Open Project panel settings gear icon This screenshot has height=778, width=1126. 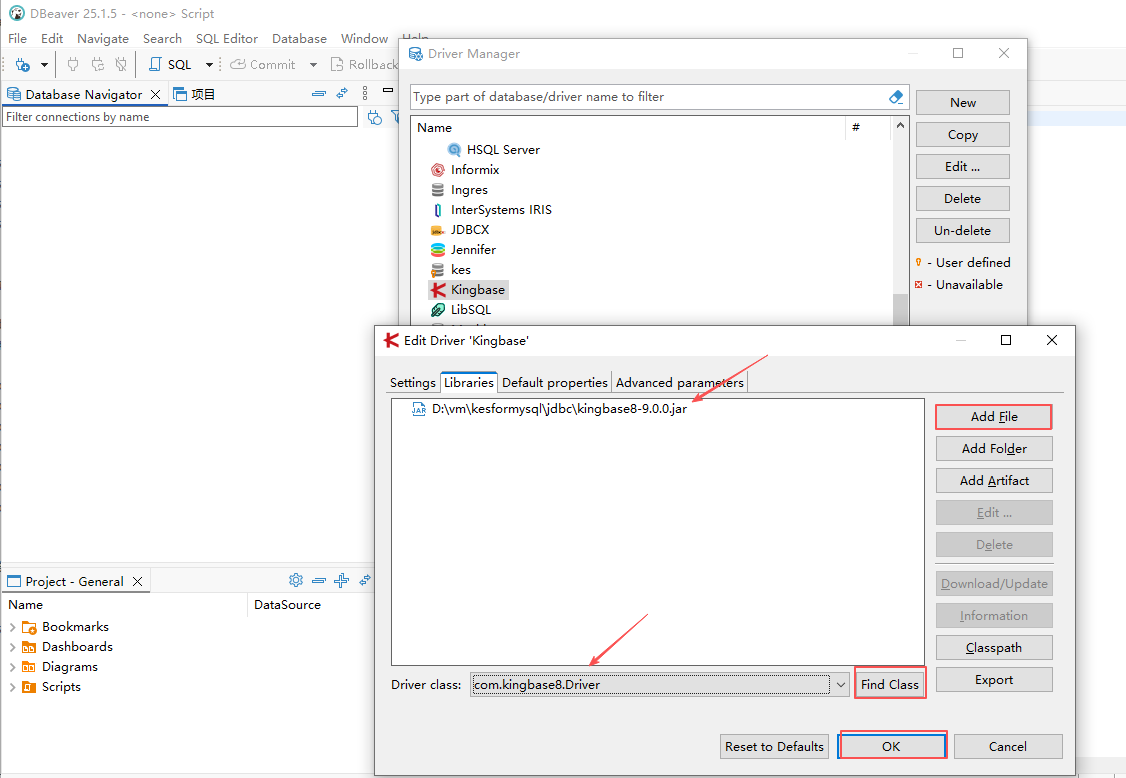tap(296, 580)
